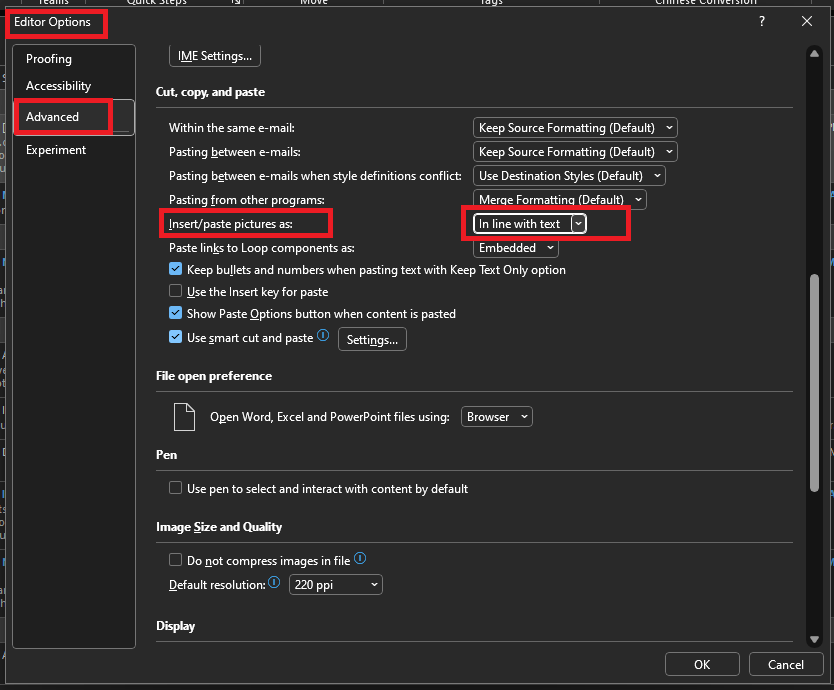Click the scrollbar down arrow
834x690 pixels.
point(814,639)
